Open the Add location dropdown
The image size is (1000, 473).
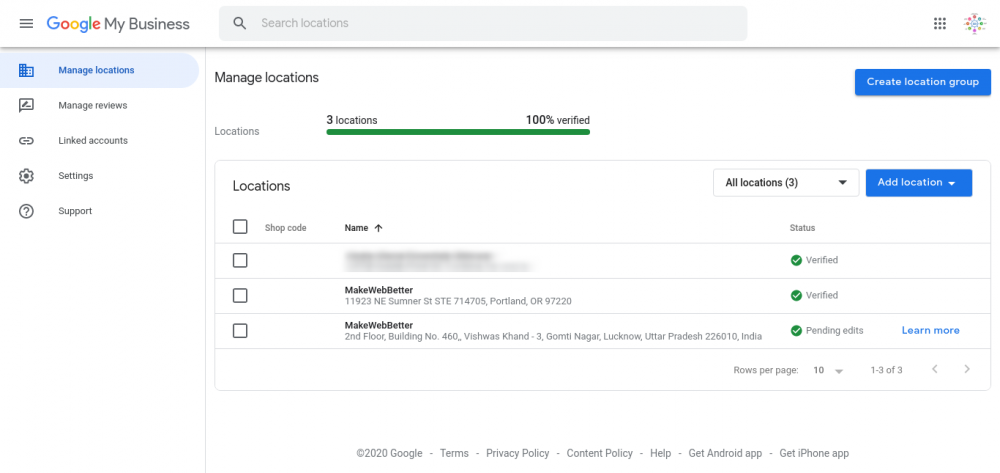tap(918, 183)
